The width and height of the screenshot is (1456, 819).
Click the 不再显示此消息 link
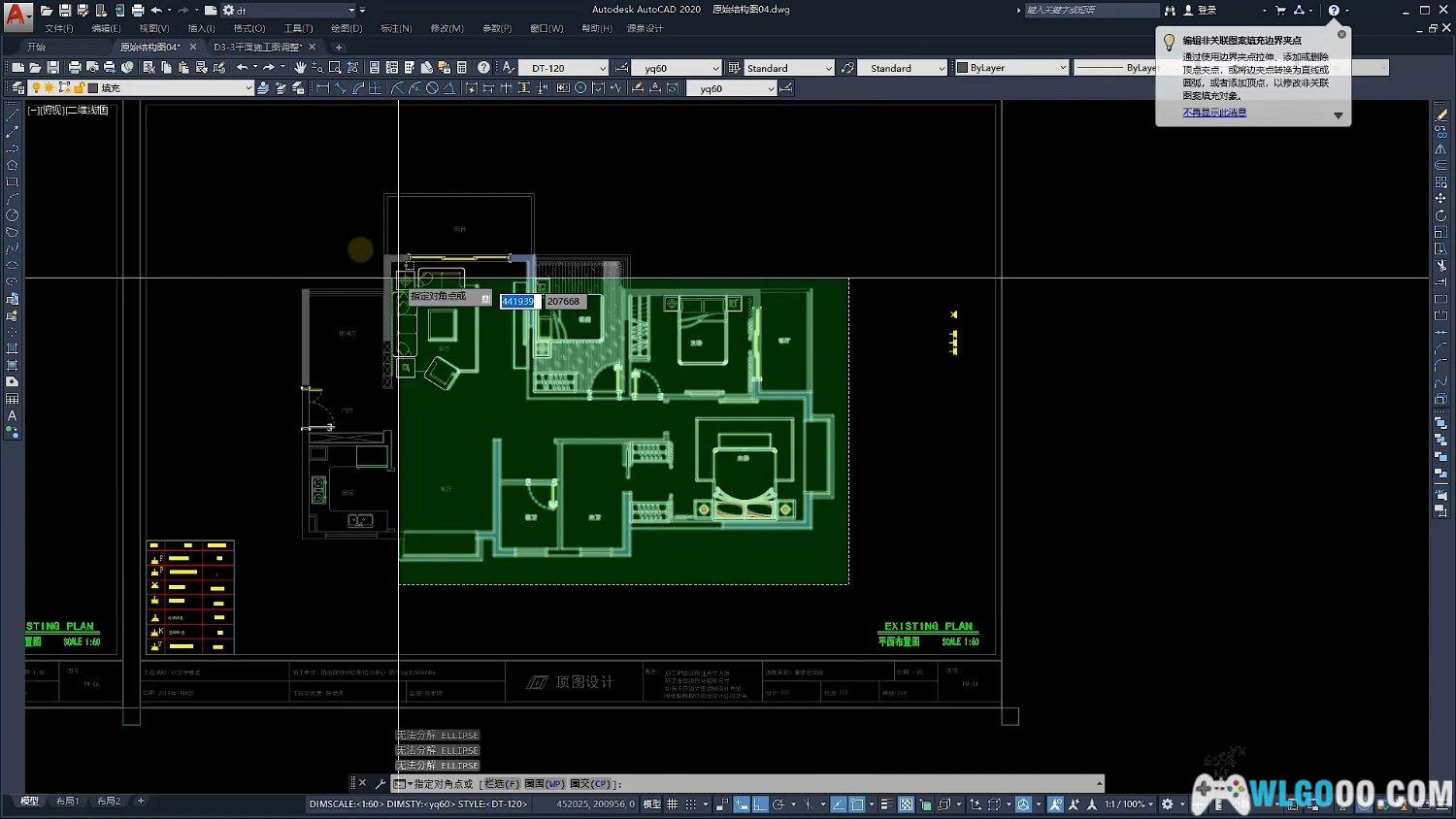pos(1214,113)
